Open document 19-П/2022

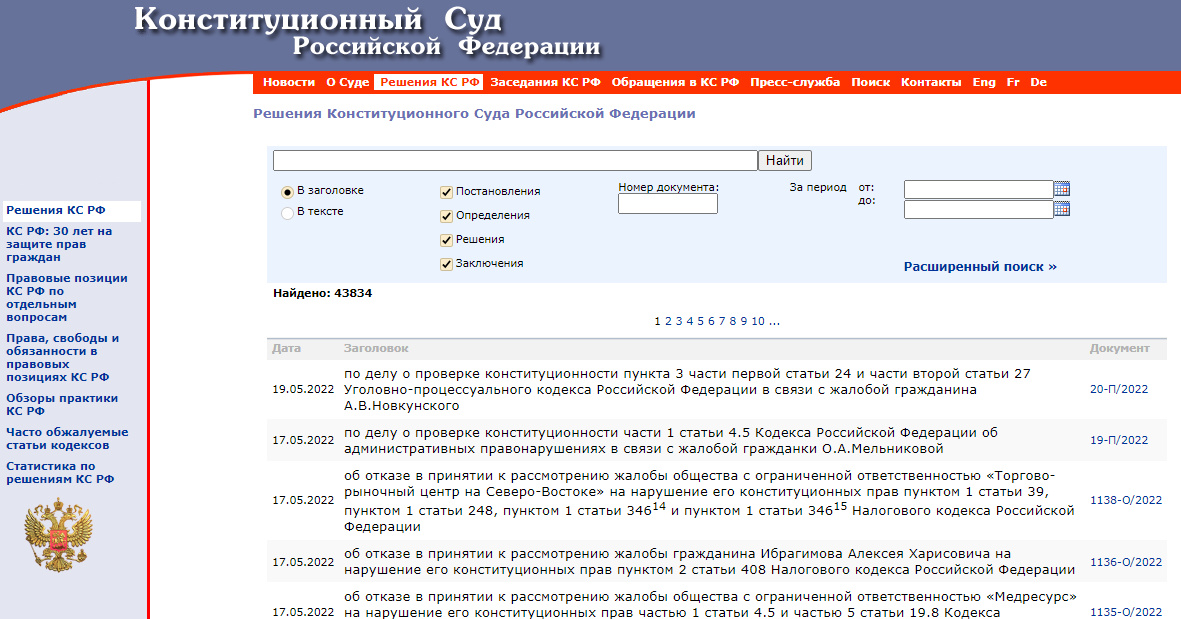[1118, 441]
